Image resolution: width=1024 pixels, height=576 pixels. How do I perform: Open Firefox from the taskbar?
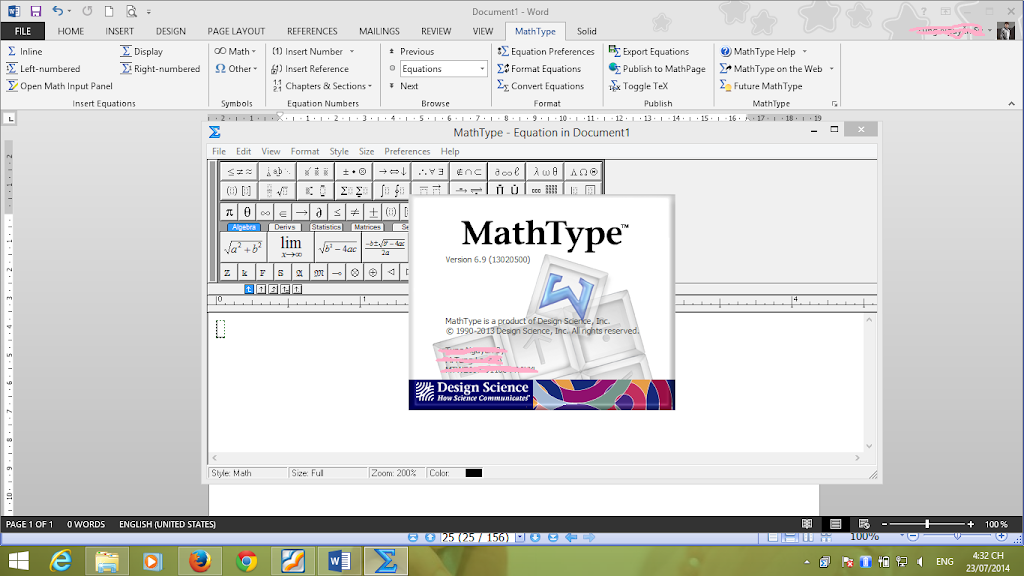coord(200,561)
